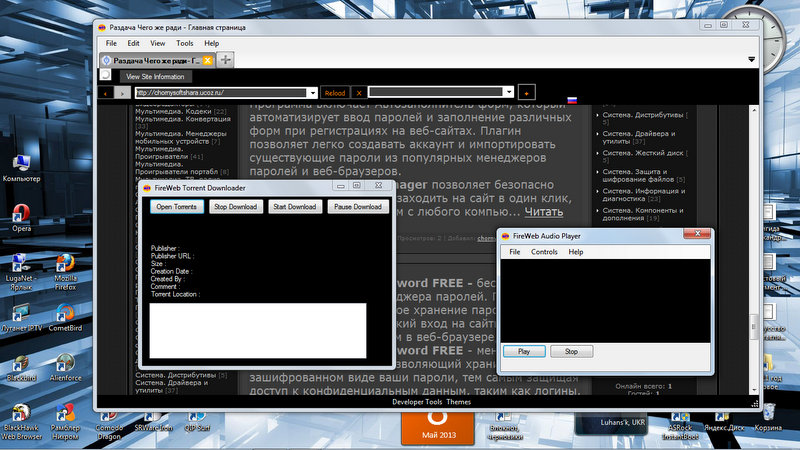The width and height of the screenshot is (800, 450).
Task: Click the browser back arrow button
Action: pos(105,93)
